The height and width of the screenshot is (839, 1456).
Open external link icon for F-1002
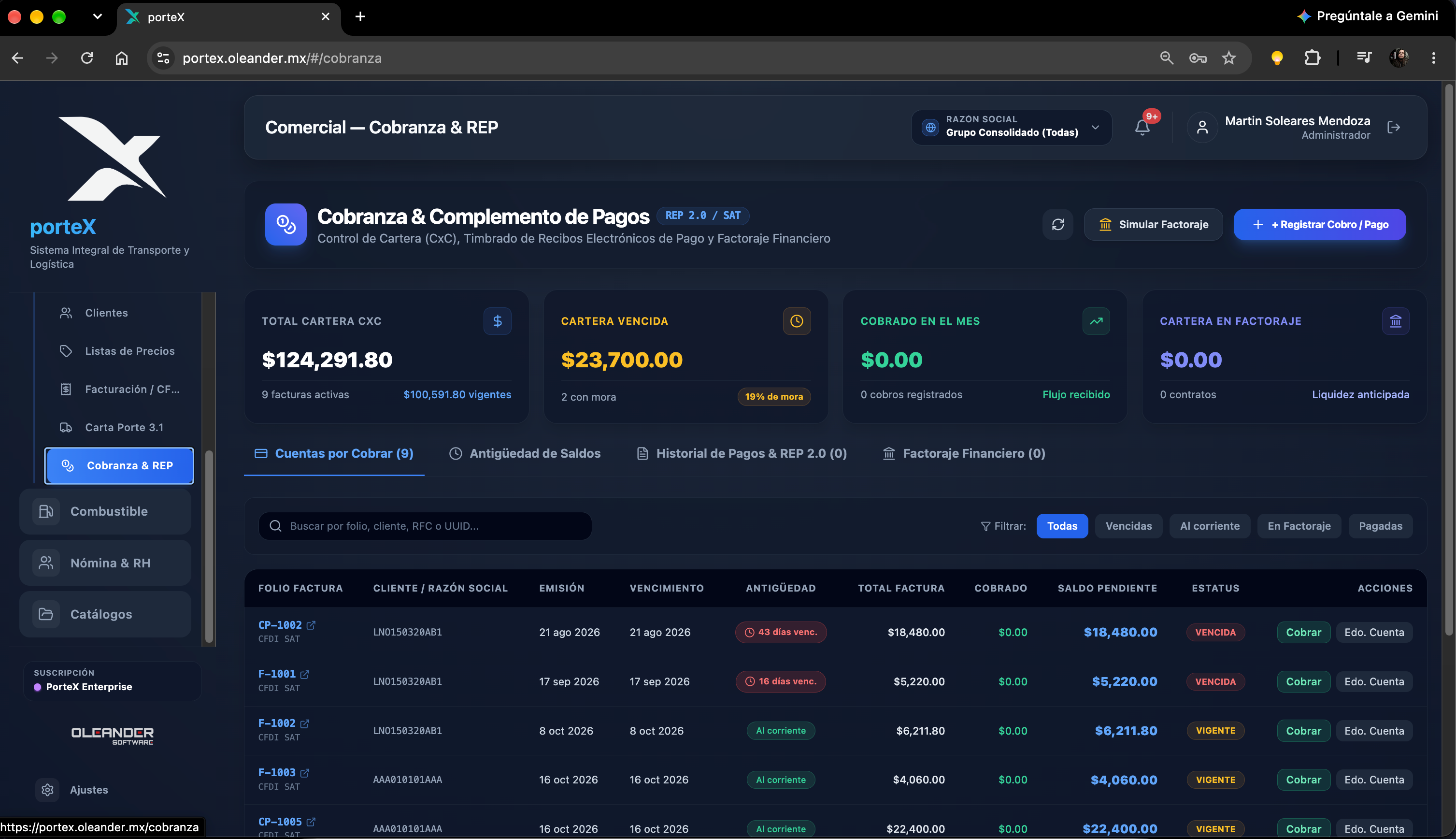(305, 723)
